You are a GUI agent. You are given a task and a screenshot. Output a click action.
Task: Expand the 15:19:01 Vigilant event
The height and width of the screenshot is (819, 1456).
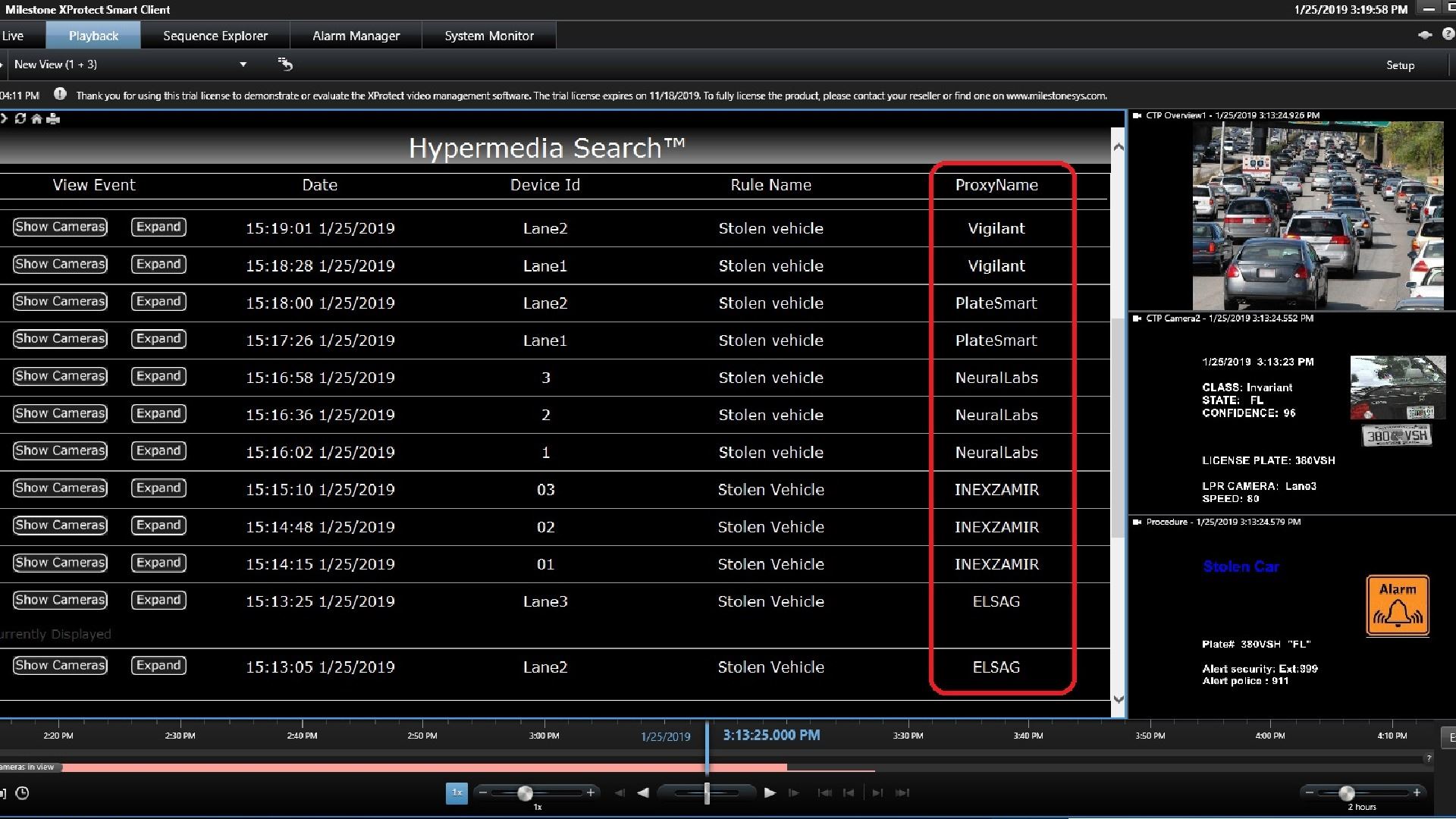click(x=158, y=227)
